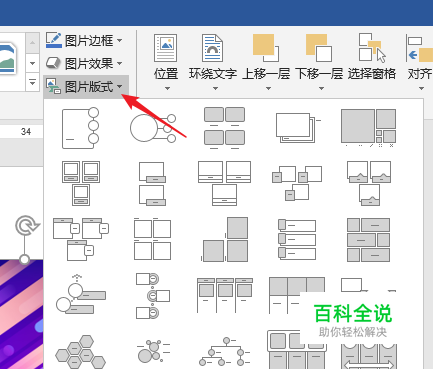Viewport: 433px width, 369px height.
Task: Expand the 对齐 dropdown arrow
Action: click(x=421, y=88)
